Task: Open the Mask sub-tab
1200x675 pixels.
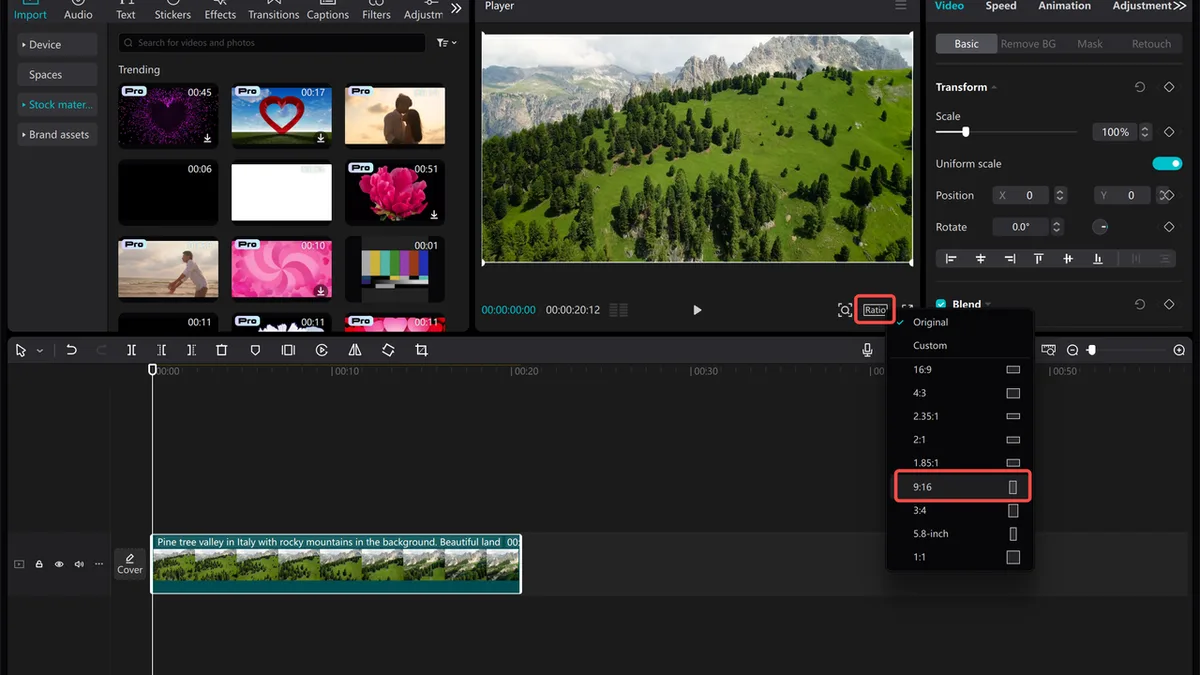Action: pos(1090,44)
